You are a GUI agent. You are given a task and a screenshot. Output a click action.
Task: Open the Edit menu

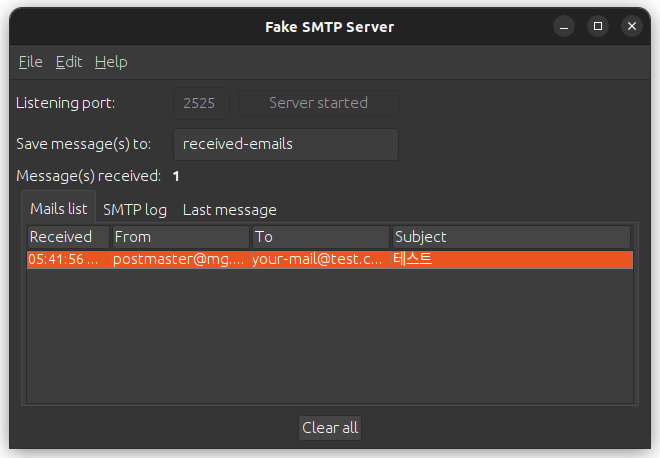(69, 62)
